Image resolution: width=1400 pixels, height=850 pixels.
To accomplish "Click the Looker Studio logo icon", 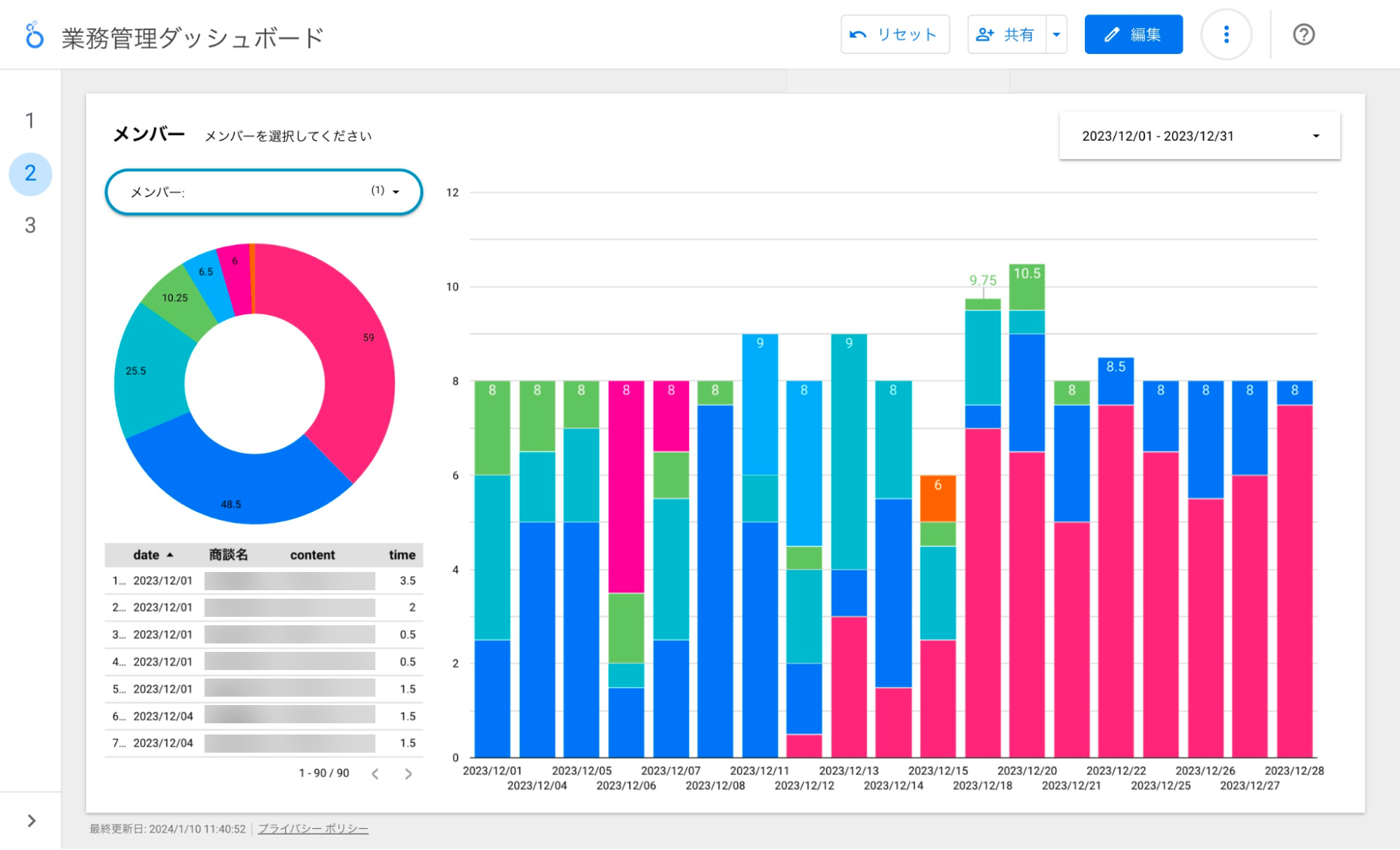I will point(34,35).
